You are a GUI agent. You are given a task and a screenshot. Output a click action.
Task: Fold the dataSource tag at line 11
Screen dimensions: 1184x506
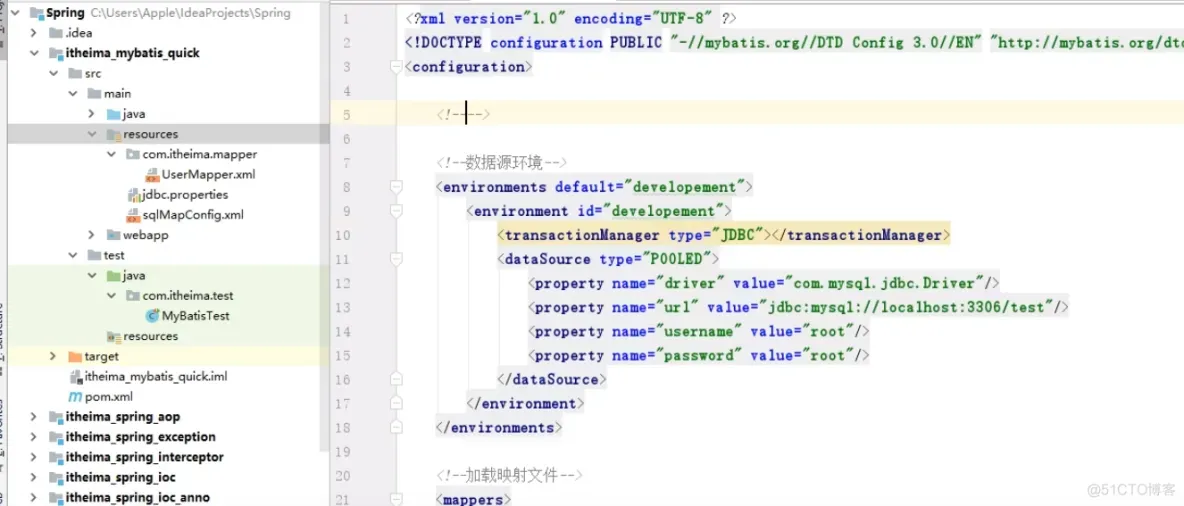394,259
